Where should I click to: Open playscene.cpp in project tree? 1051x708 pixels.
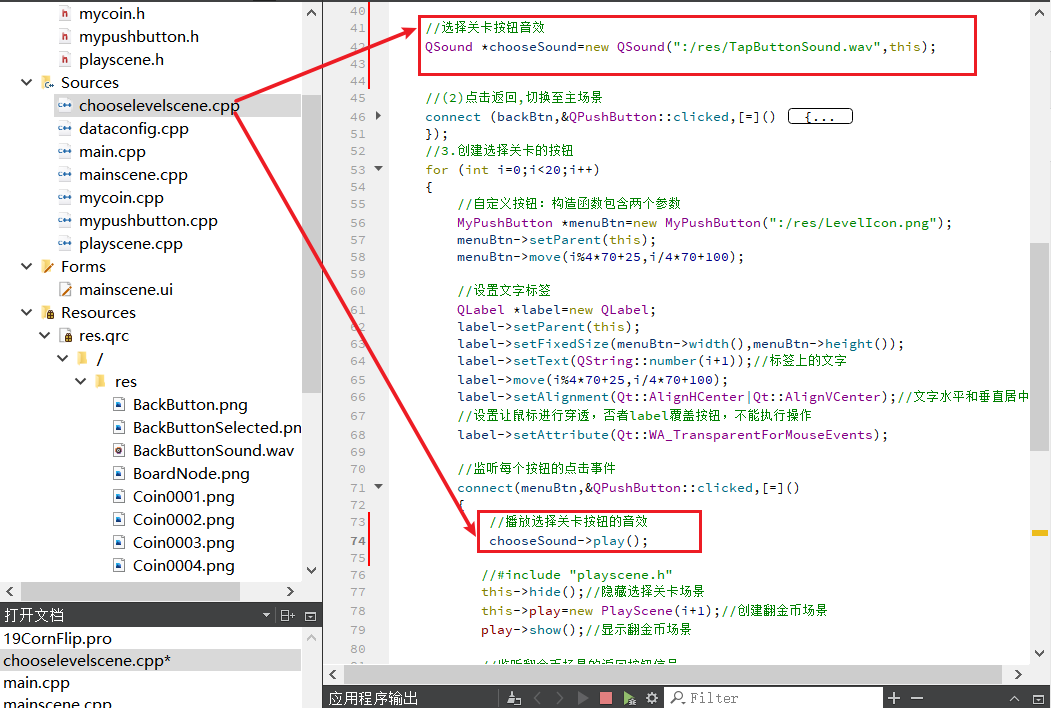point(131,243)
